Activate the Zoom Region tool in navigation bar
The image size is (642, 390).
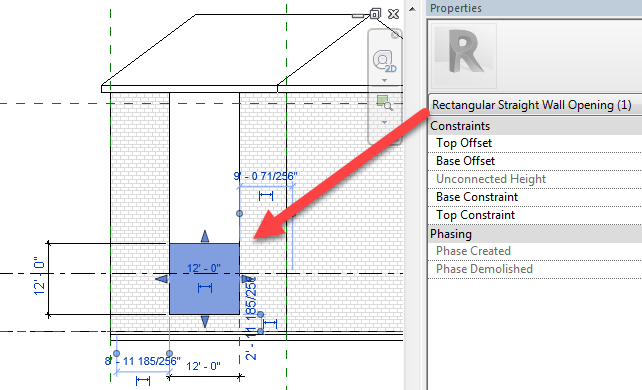coord(384,103)
